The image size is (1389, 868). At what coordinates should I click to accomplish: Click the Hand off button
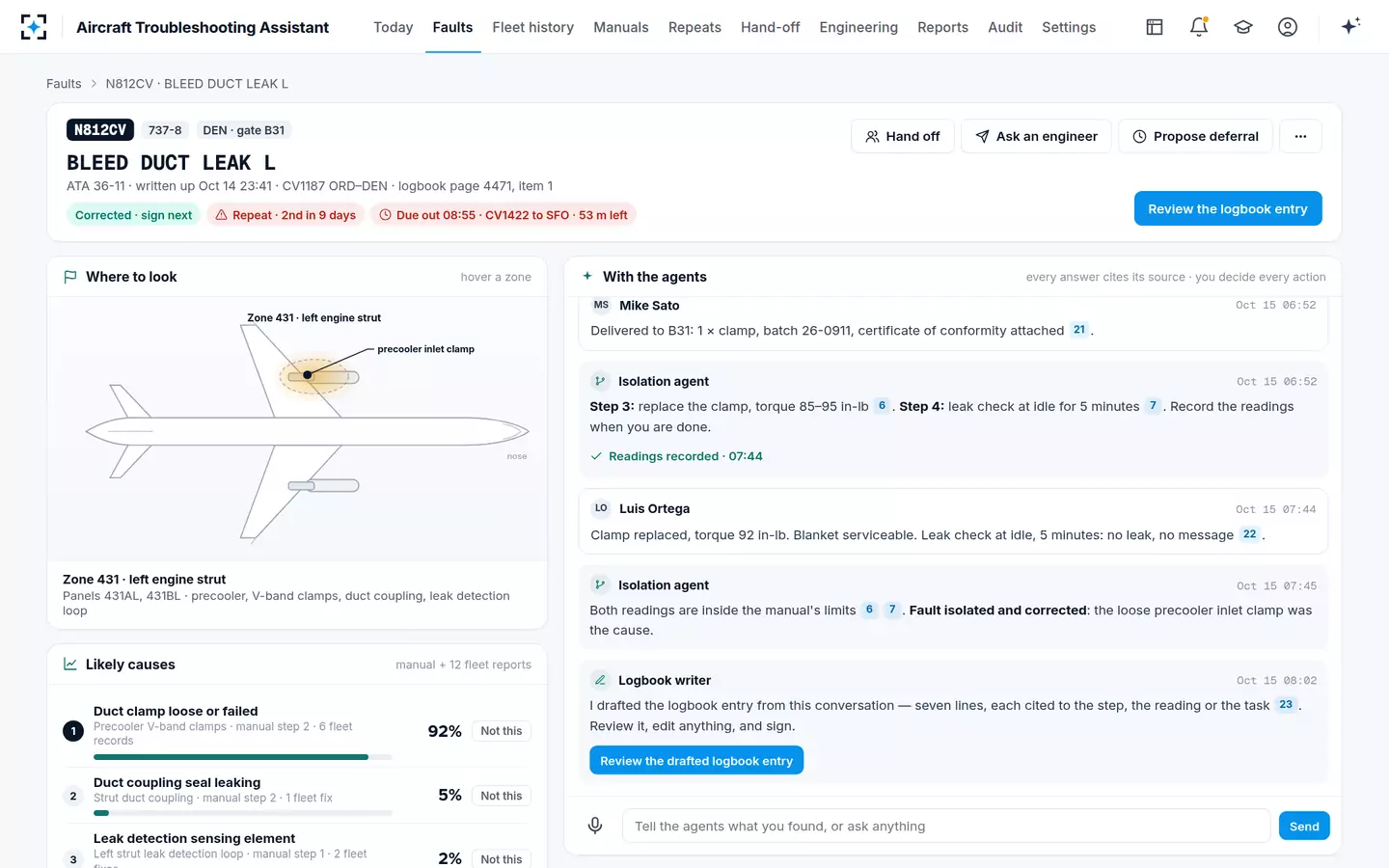point(903,136)
